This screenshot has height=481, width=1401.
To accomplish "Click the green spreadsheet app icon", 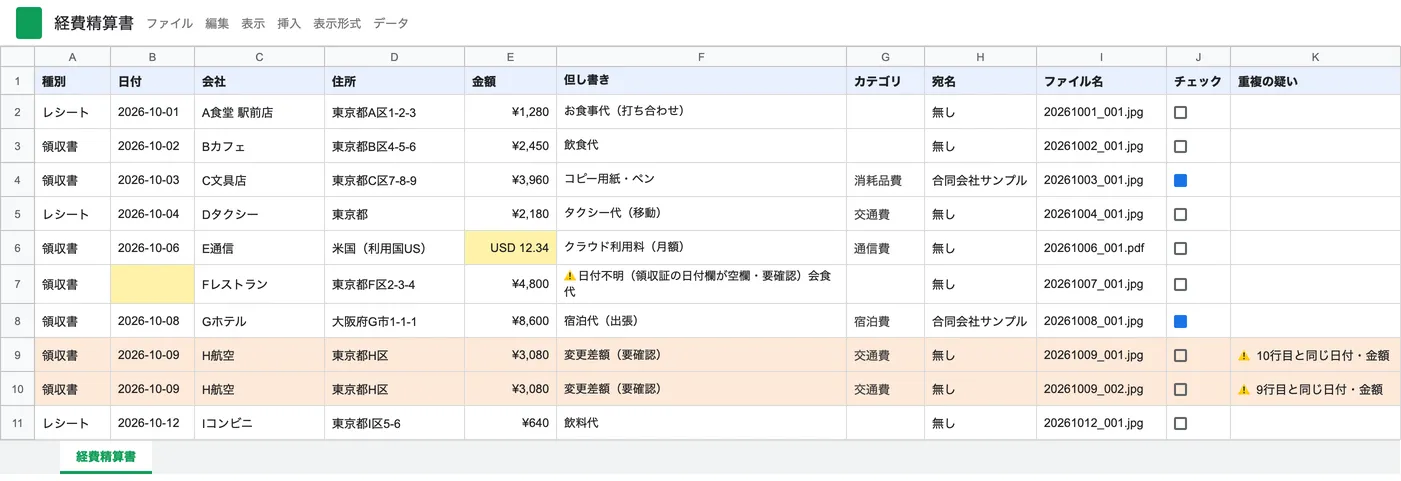I will coord(29,22).
